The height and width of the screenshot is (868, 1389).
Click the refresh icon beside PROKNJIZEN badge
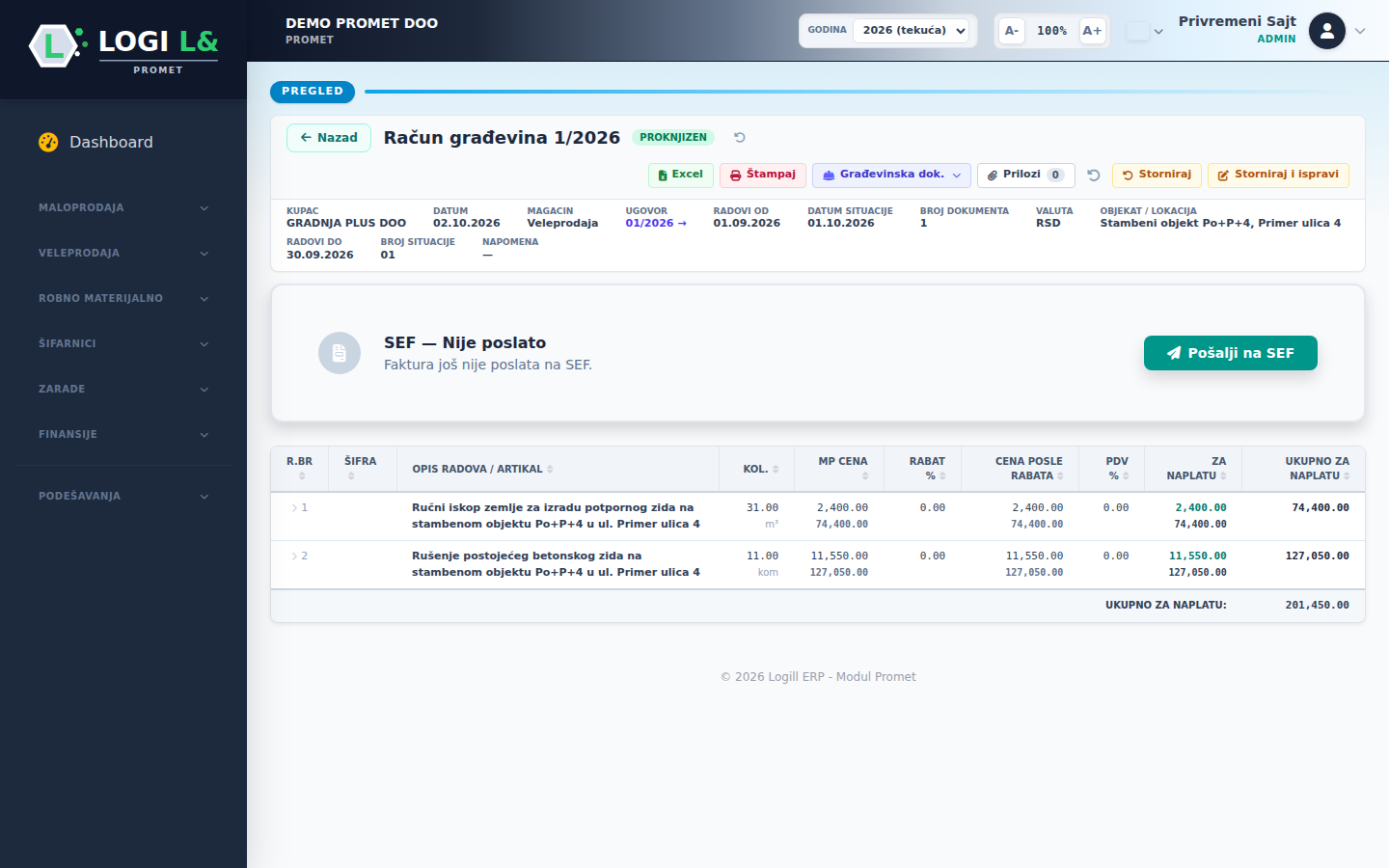tap(740, 138)
